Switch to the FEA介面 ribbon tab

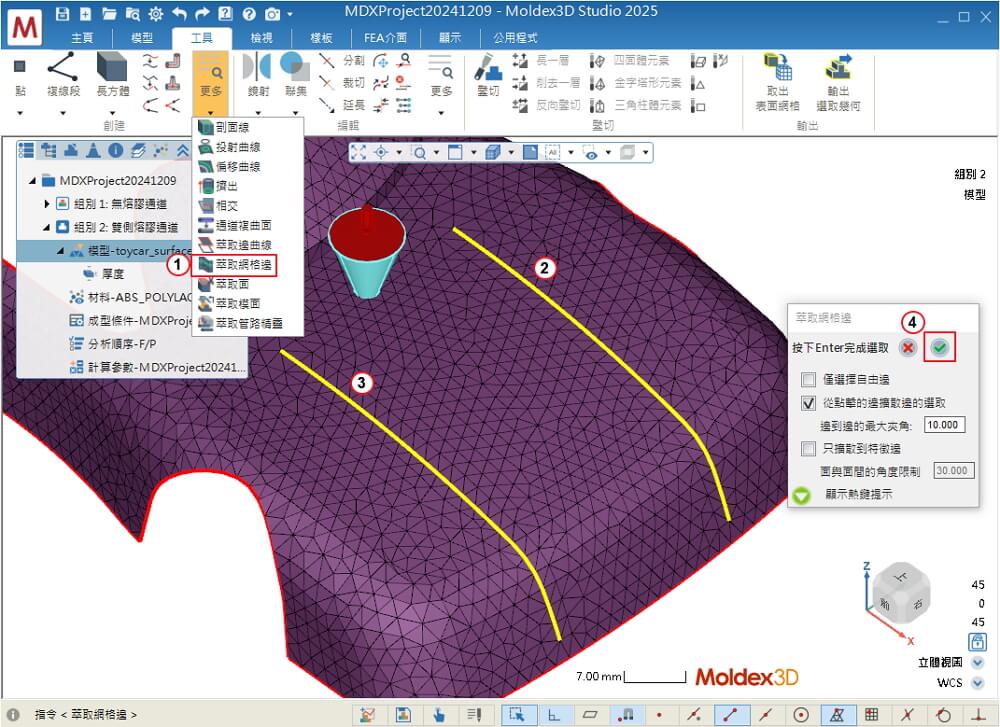click(x=385, y=38)
